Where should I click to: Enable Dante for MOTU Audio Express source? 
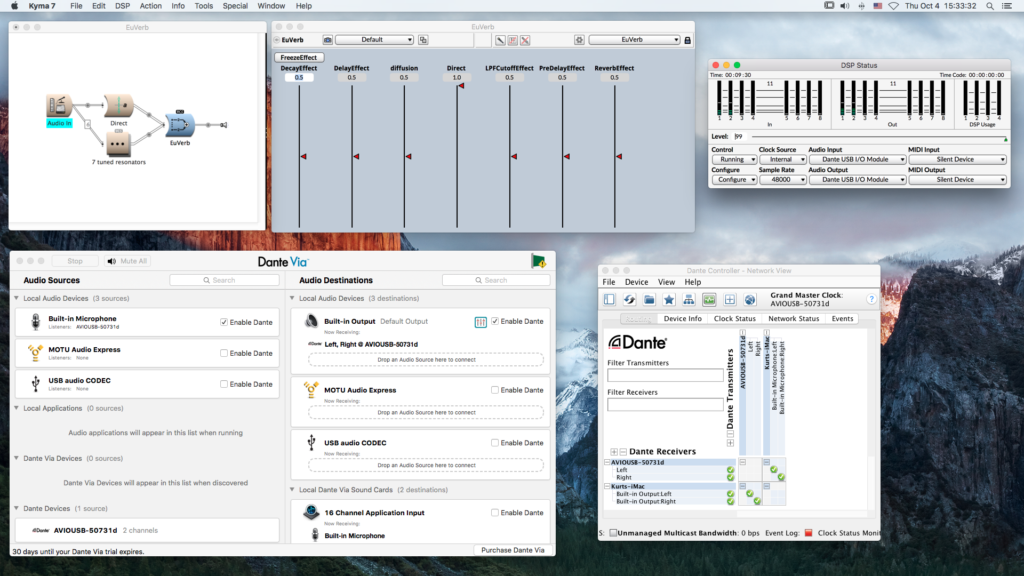point(224,353)
